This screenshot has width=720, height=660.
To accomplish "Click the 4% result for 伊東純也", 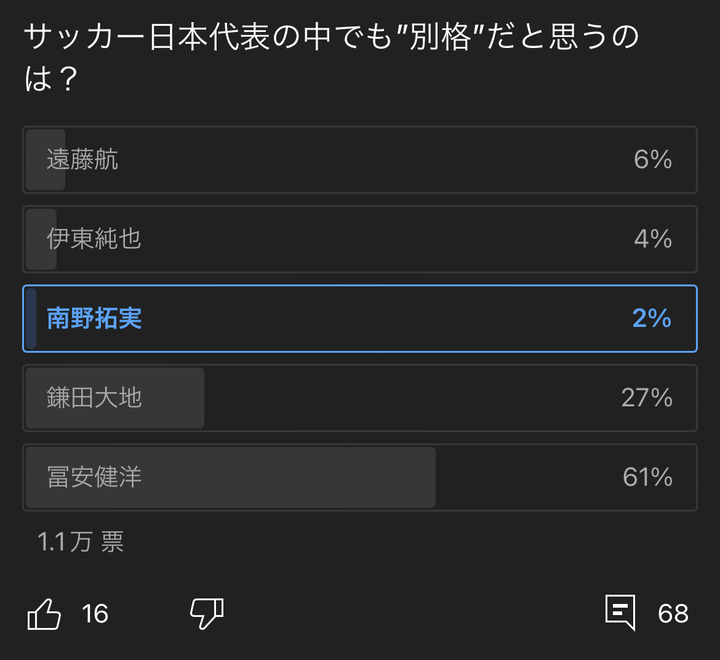I will coord(652,239).
